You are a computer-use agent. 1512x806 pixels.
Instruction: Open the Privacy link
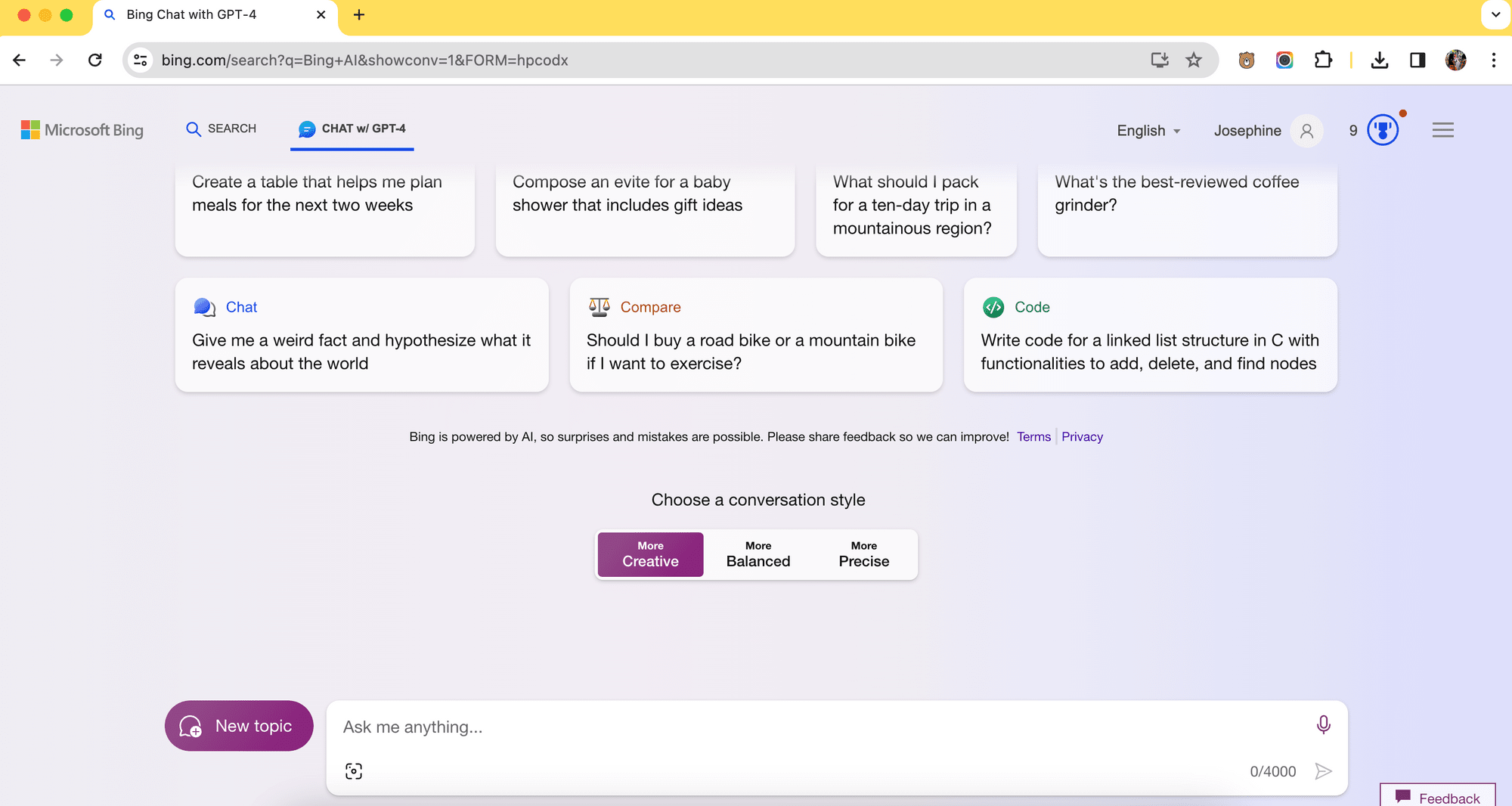[x=1082, y=436]
